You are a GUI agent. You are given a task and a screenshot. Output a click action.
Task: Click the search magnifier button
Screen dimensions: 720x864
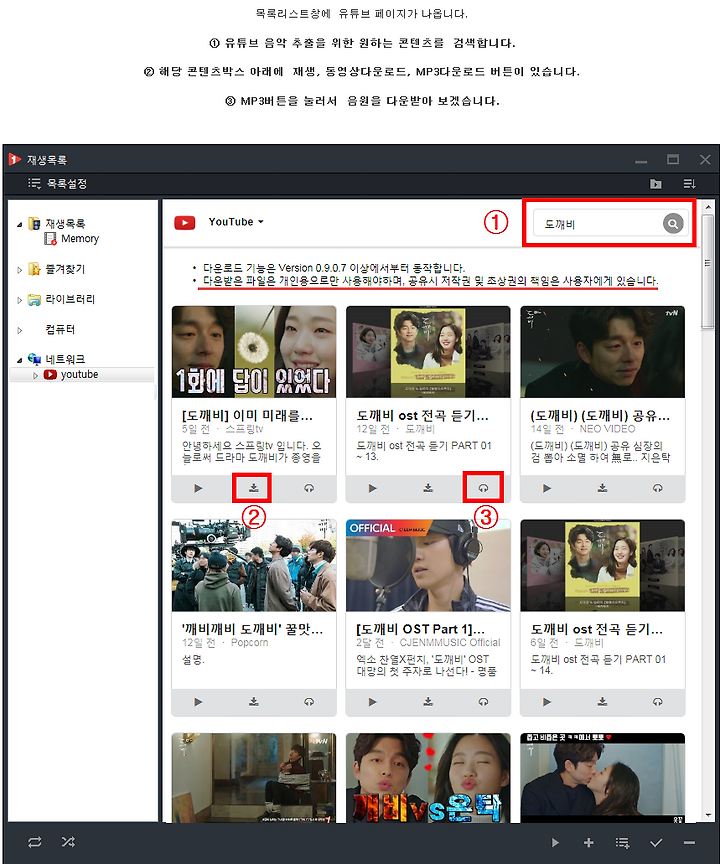point(673,224)
